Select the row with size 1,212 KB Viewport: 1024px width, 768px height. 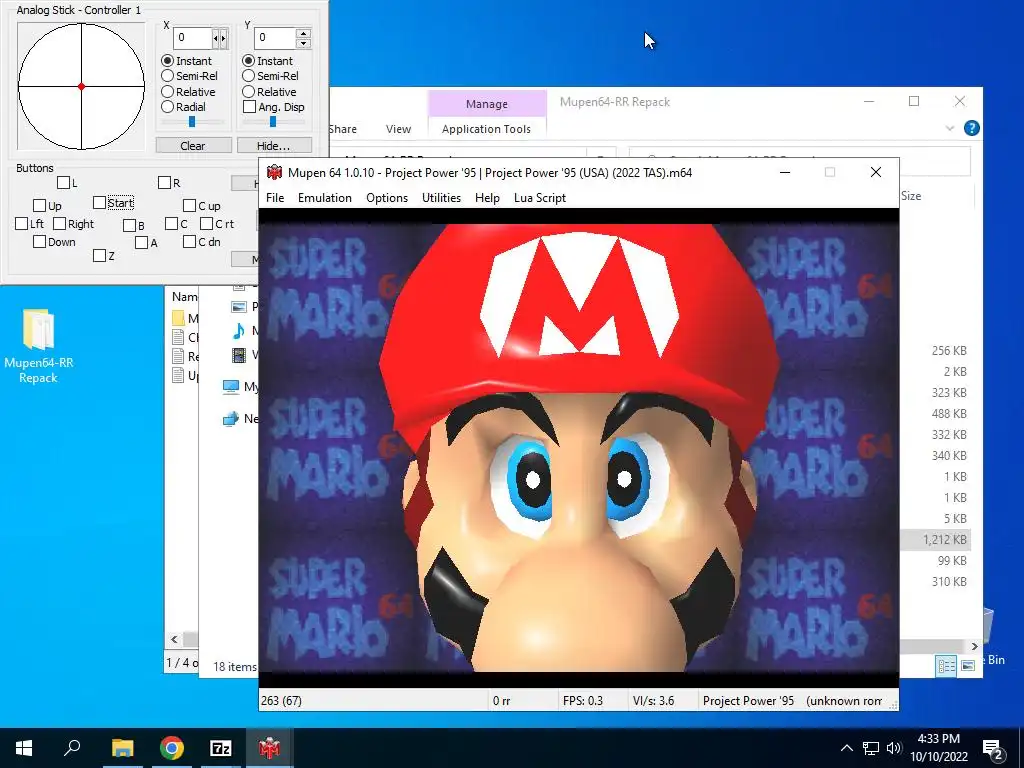point(935,539)
